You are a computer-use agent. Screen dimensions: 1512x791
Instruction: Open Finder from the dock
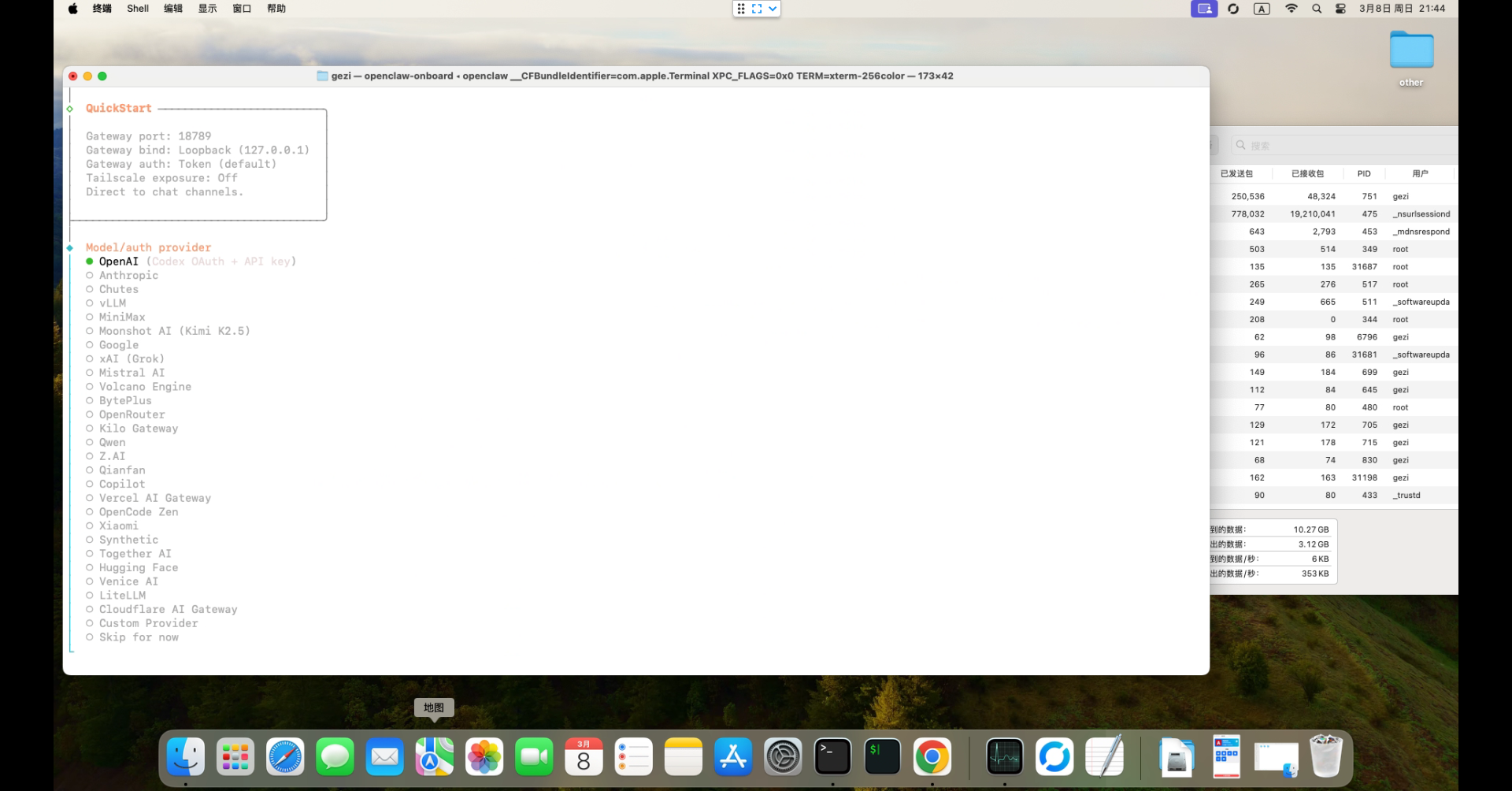[x=186, y=757]
